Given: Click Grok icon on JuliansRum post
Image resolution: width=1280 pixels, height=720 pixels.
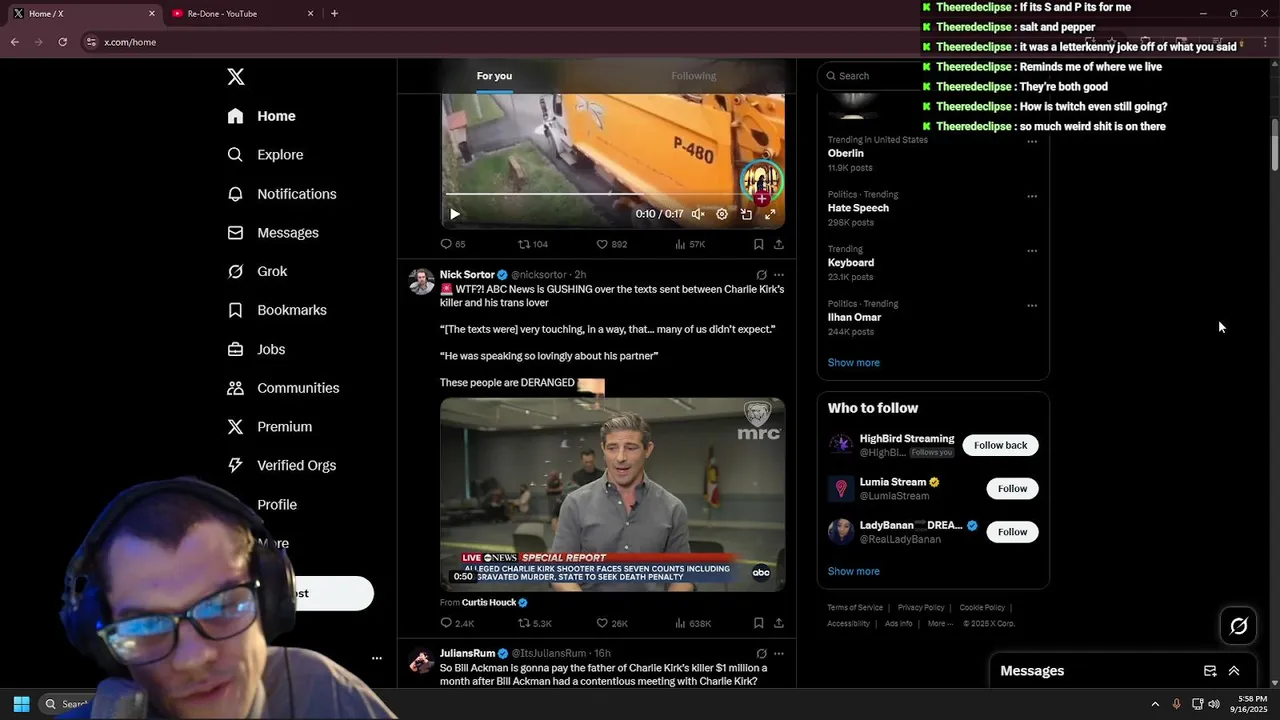Looking at the screenshot, I should click(761, 654).
